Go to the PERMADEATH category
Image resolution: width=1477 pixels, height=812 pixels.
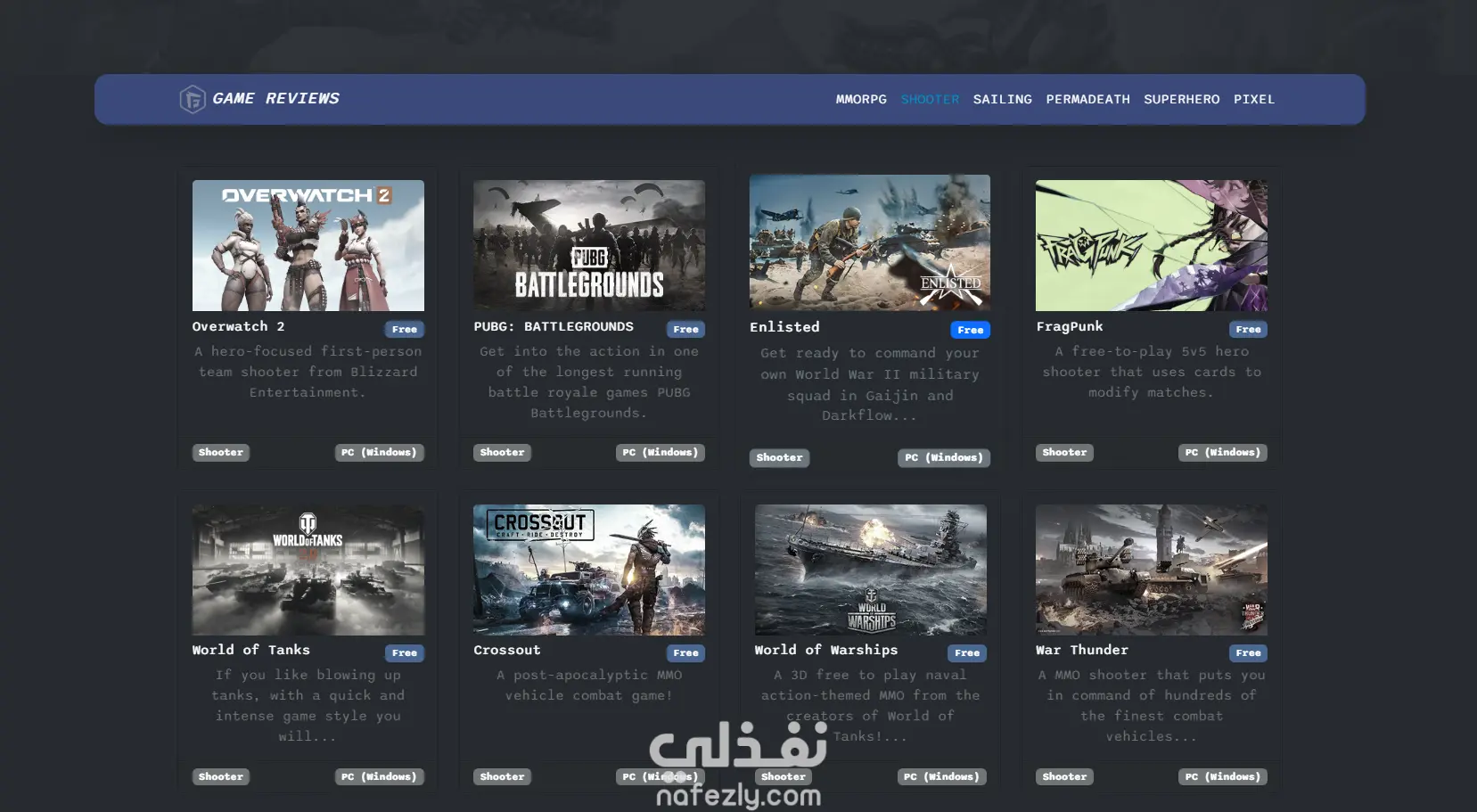tap(1087, 99)
